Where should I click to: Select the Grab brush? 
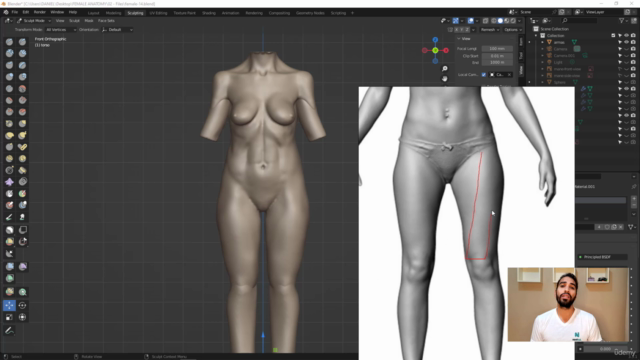click(x=22, y=124)
